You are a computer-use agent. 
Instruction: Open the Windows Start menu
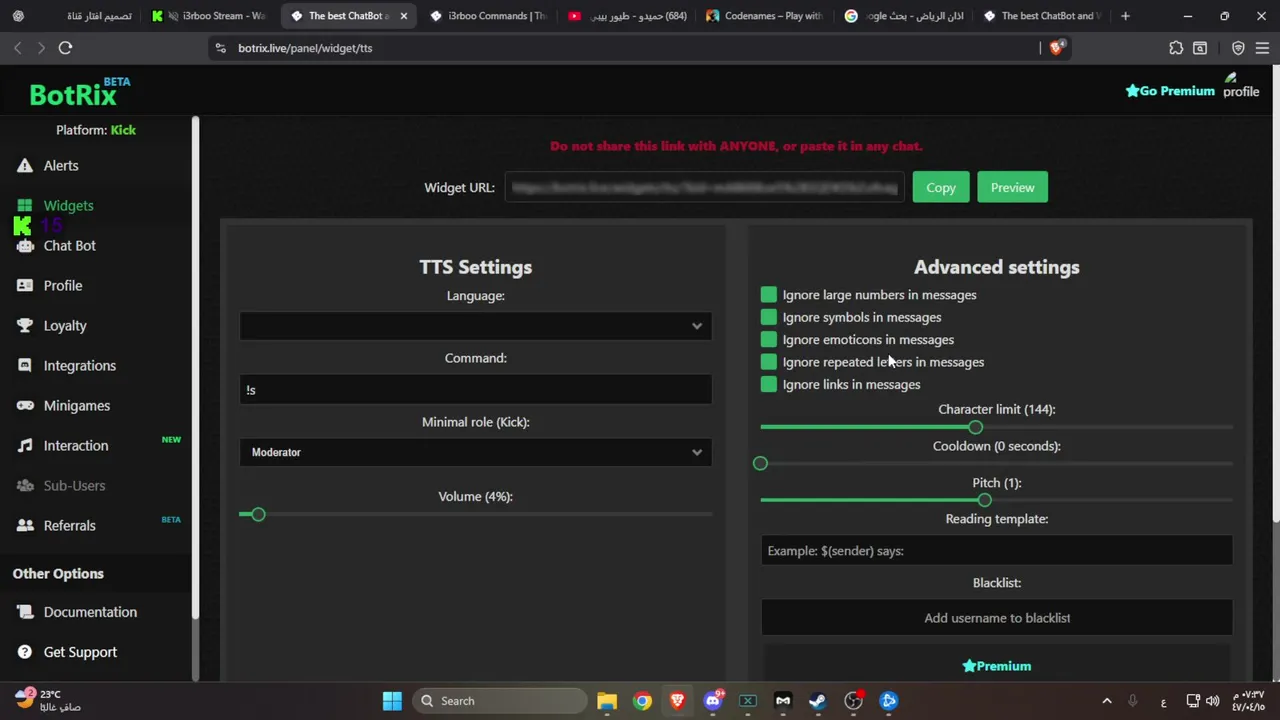[392, 701]
